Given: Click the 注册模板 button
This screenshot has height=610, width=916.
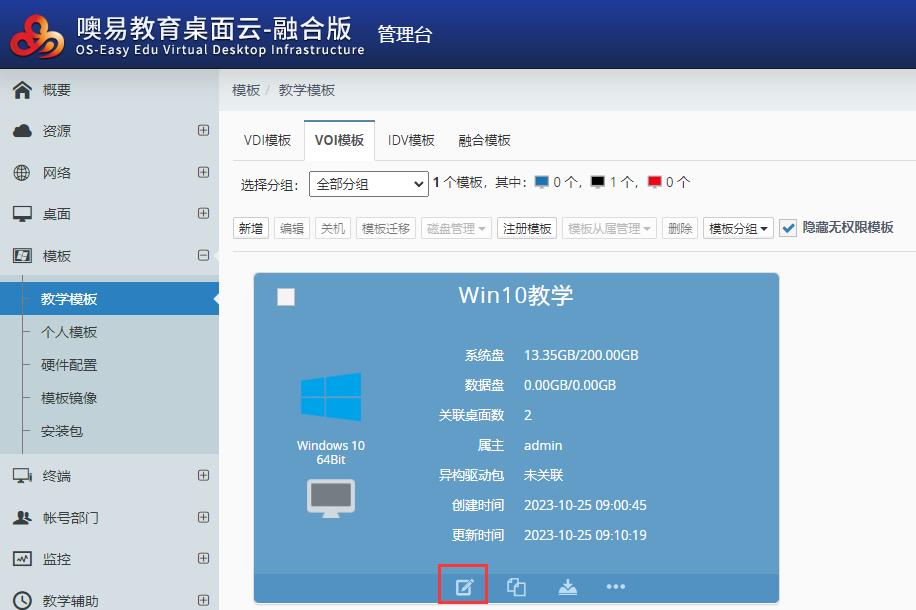Looking at the screenshot, I should pyautogui.click(x=527, y=228).
